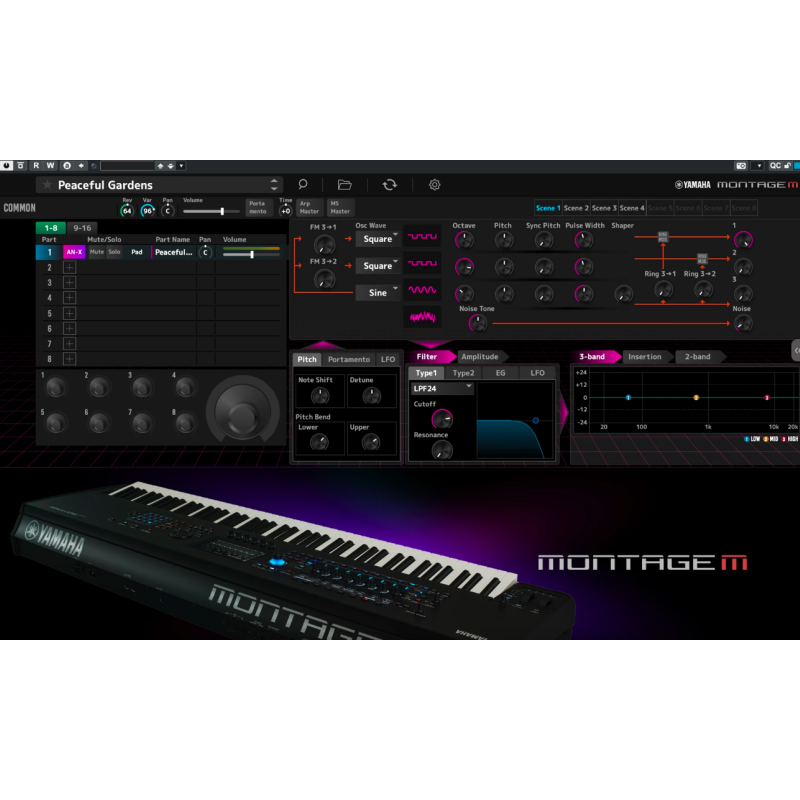This screenshot has height=800, width=800.
Task: Add a part in row 5 plus icon
Action: pyautogui.click(x=69, y=313)
